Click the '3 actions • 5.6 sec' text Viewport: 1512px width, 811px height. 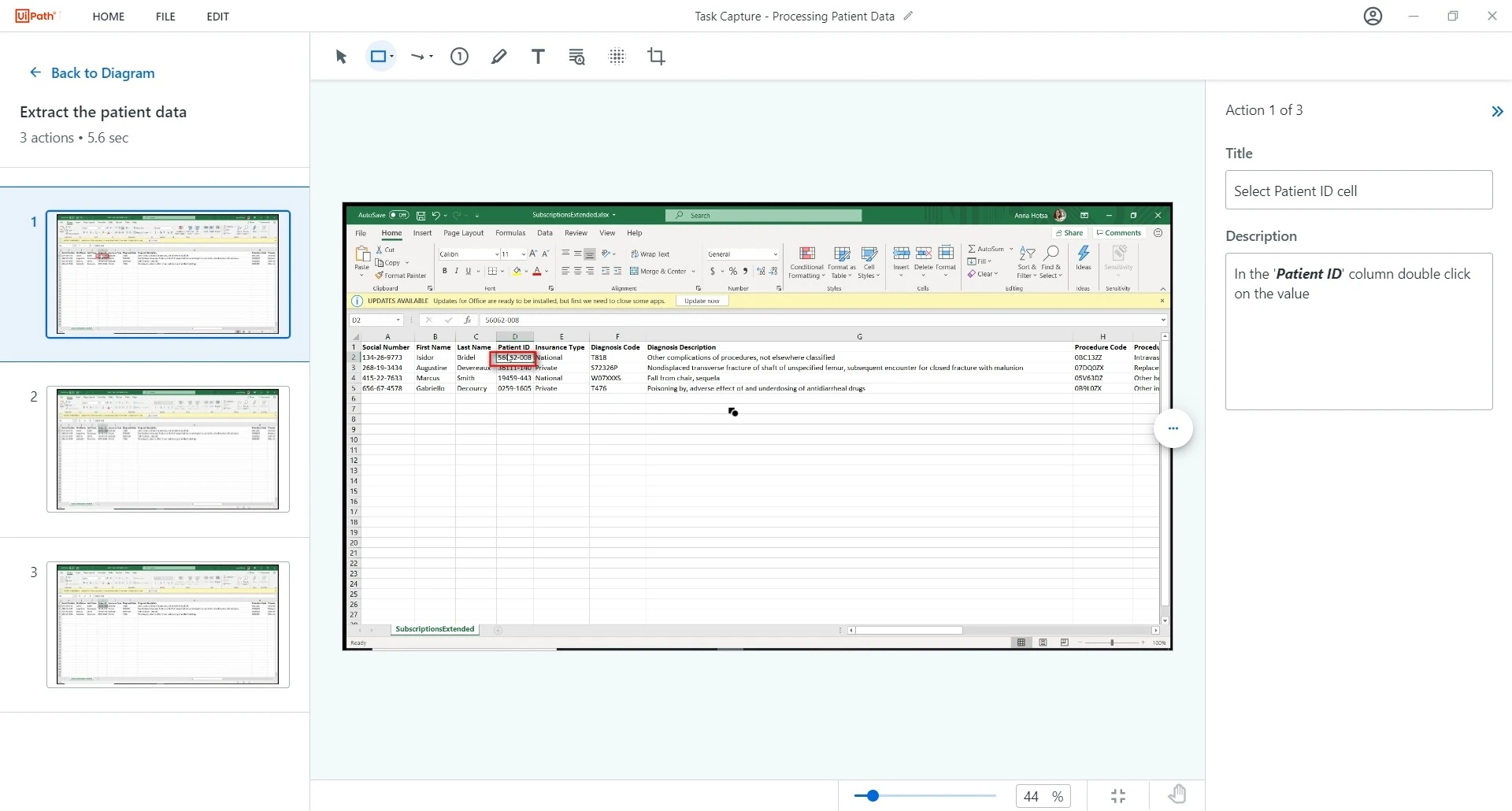tap(74, 138)
